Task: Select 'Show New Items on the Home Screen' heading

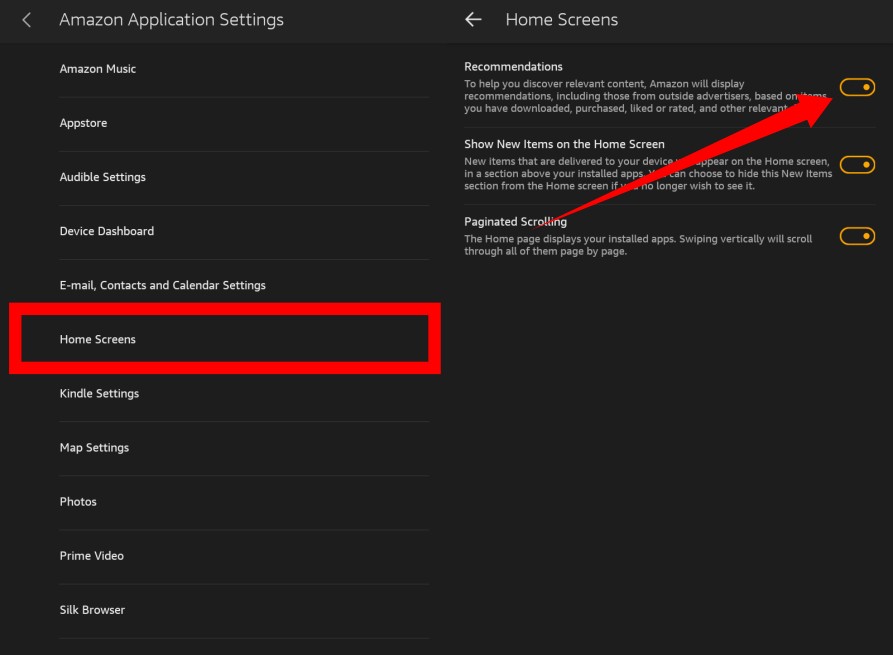Action: 564,144
